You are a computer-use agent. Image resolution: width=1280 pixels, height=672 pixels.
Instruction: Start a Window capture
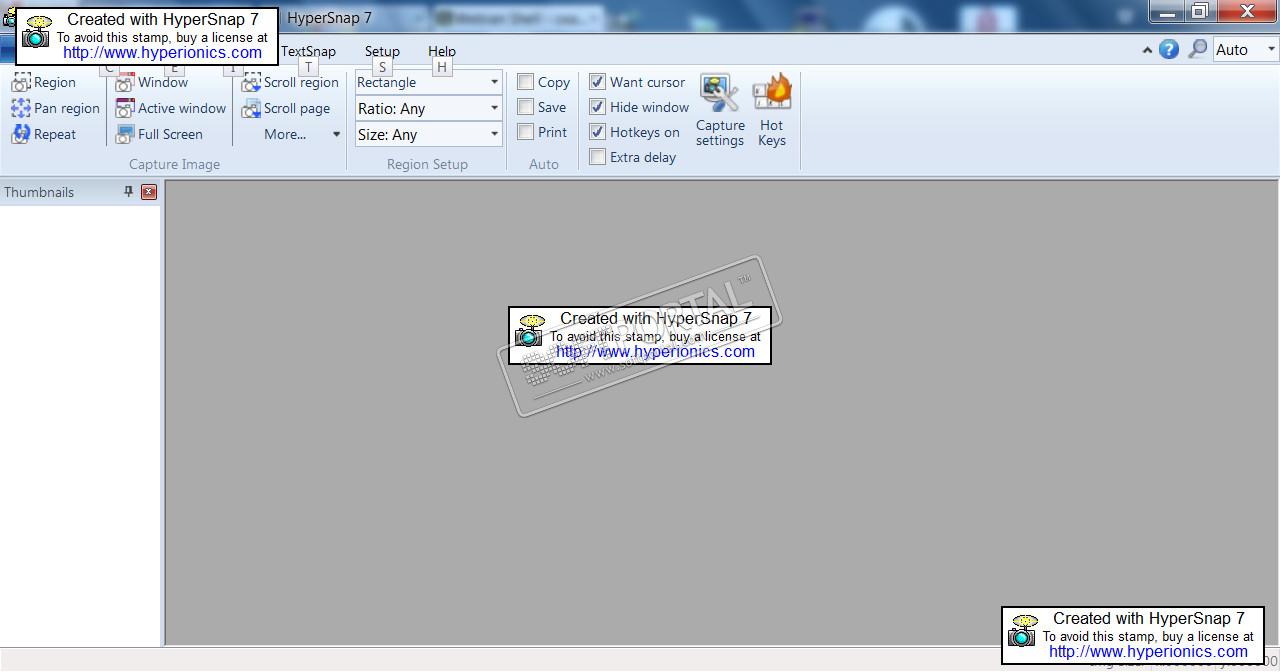(x=151, y=83)
